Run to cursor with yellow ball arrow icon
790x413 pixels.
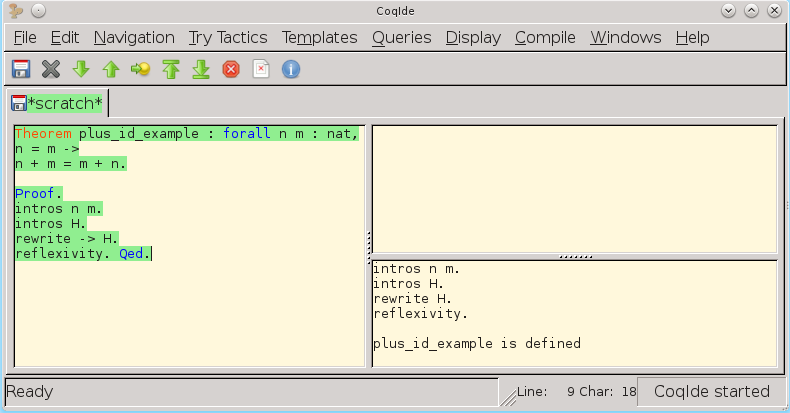coord(141,69)
